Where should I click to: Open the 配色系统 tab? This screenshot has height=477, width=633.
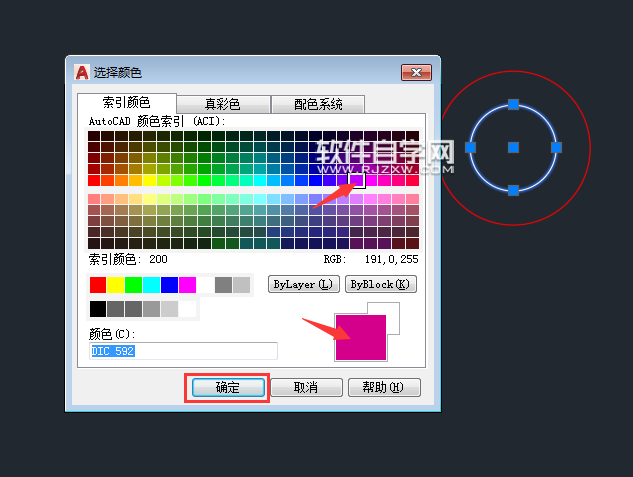tap(318, 105)
